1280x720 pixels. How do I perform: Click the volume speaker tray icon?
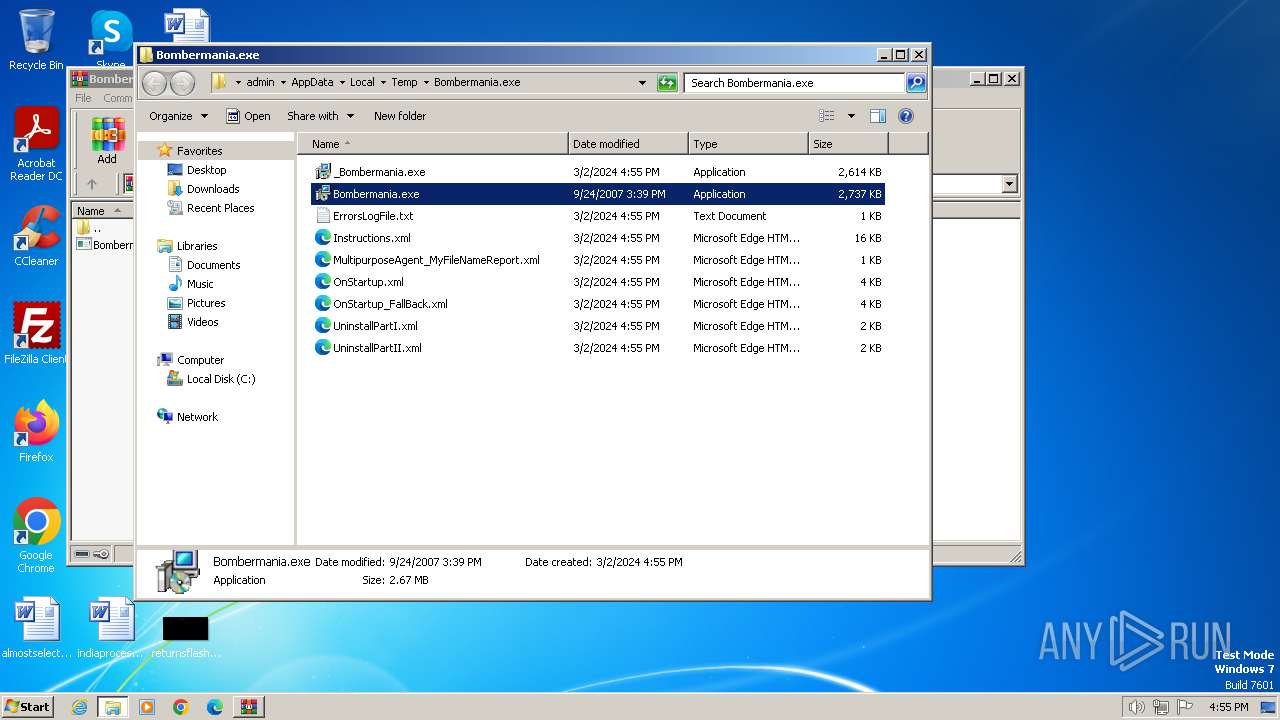pos(1136,707)
